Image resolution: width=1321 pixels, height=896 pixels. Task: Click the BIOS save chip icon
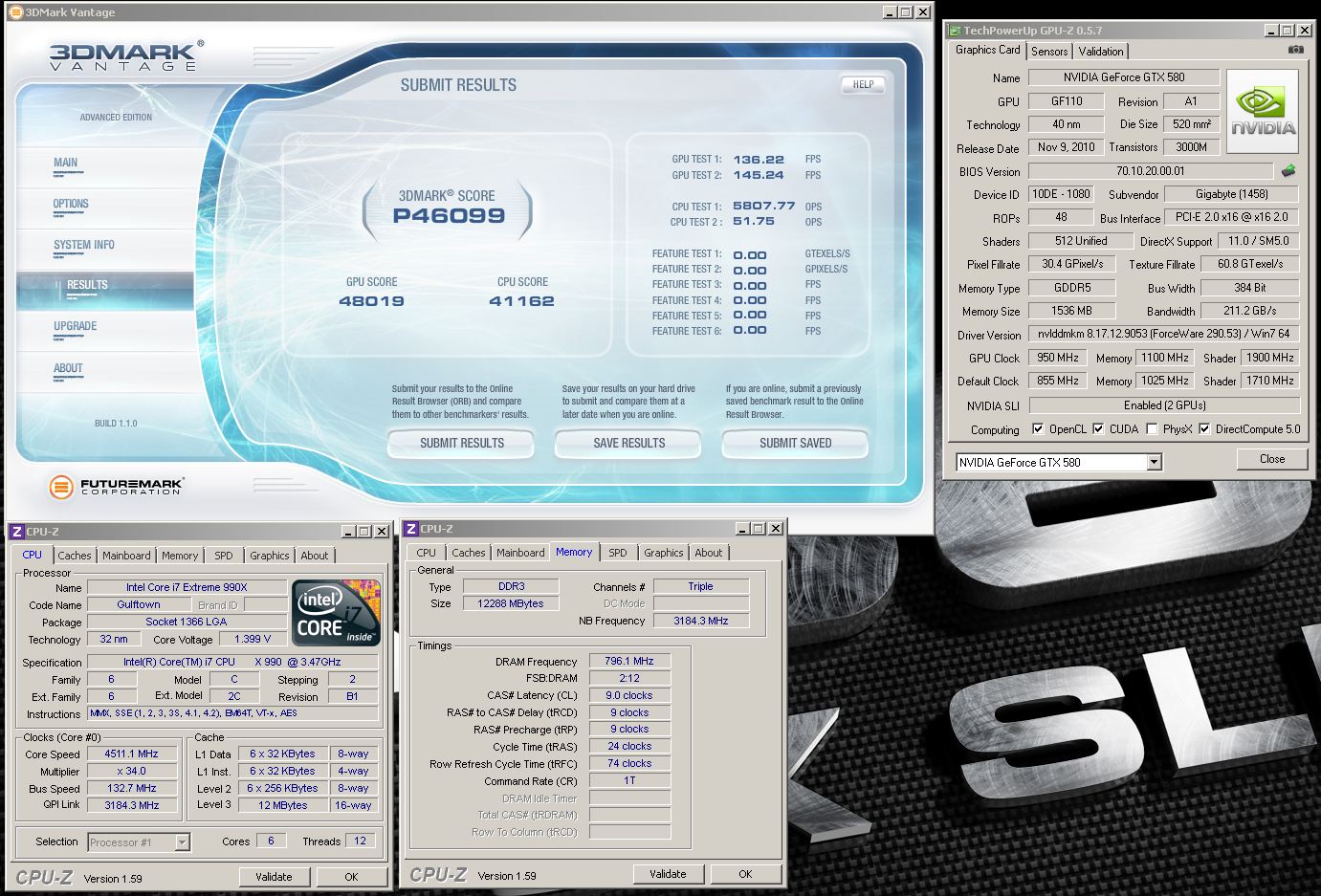coord(1288,171)
